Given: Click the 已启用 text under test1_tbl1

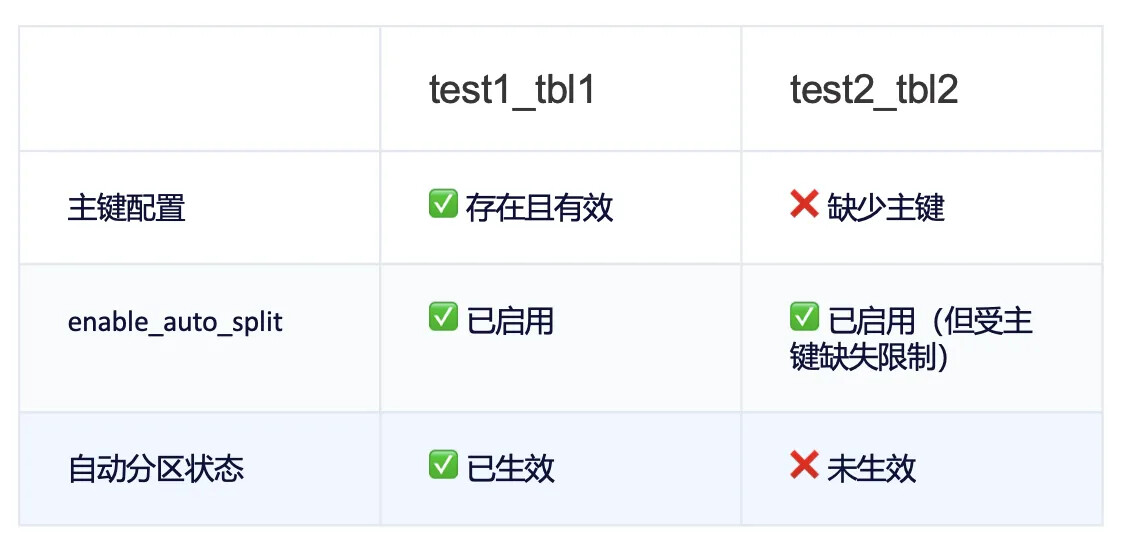Looking at the screenshot, I should tap(510, 321).
